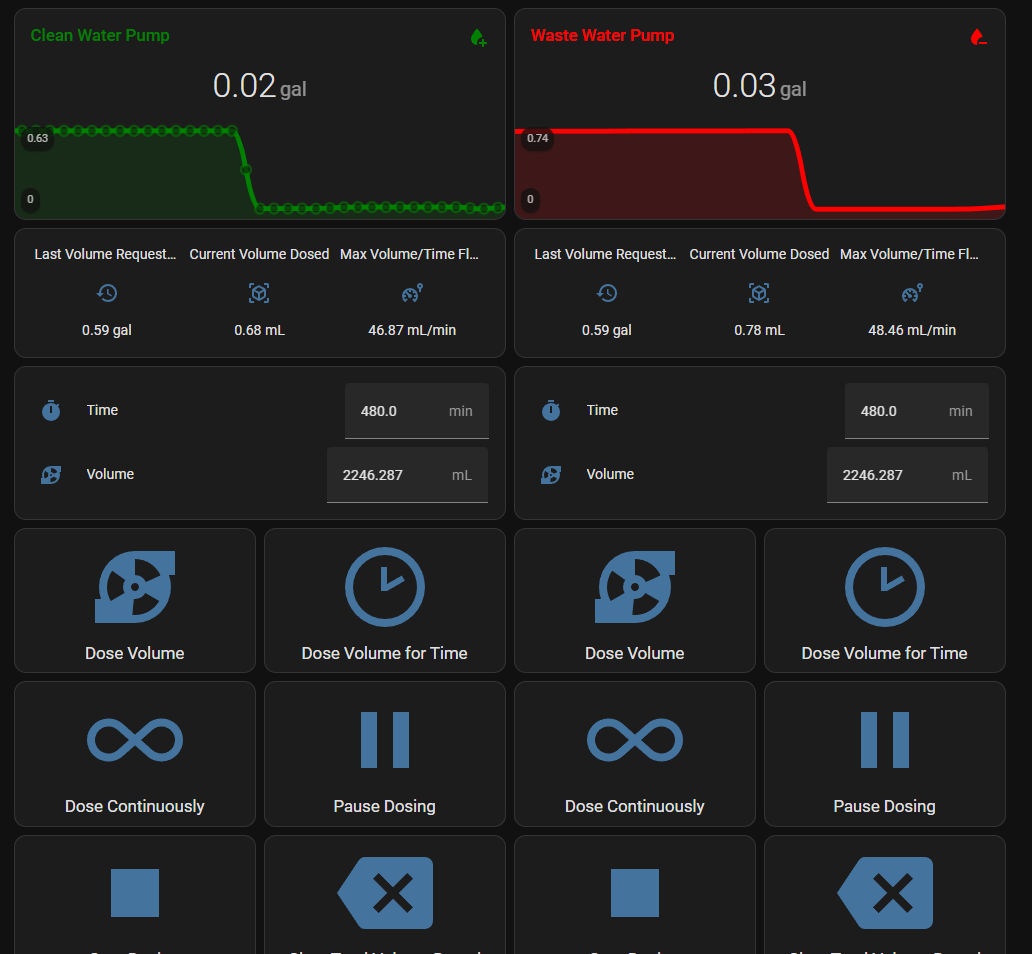Click the "46.87 mL/min" max flow value
Image resolution: width=1032 pixels, height=954 pixels.
(x=412, y=330)
